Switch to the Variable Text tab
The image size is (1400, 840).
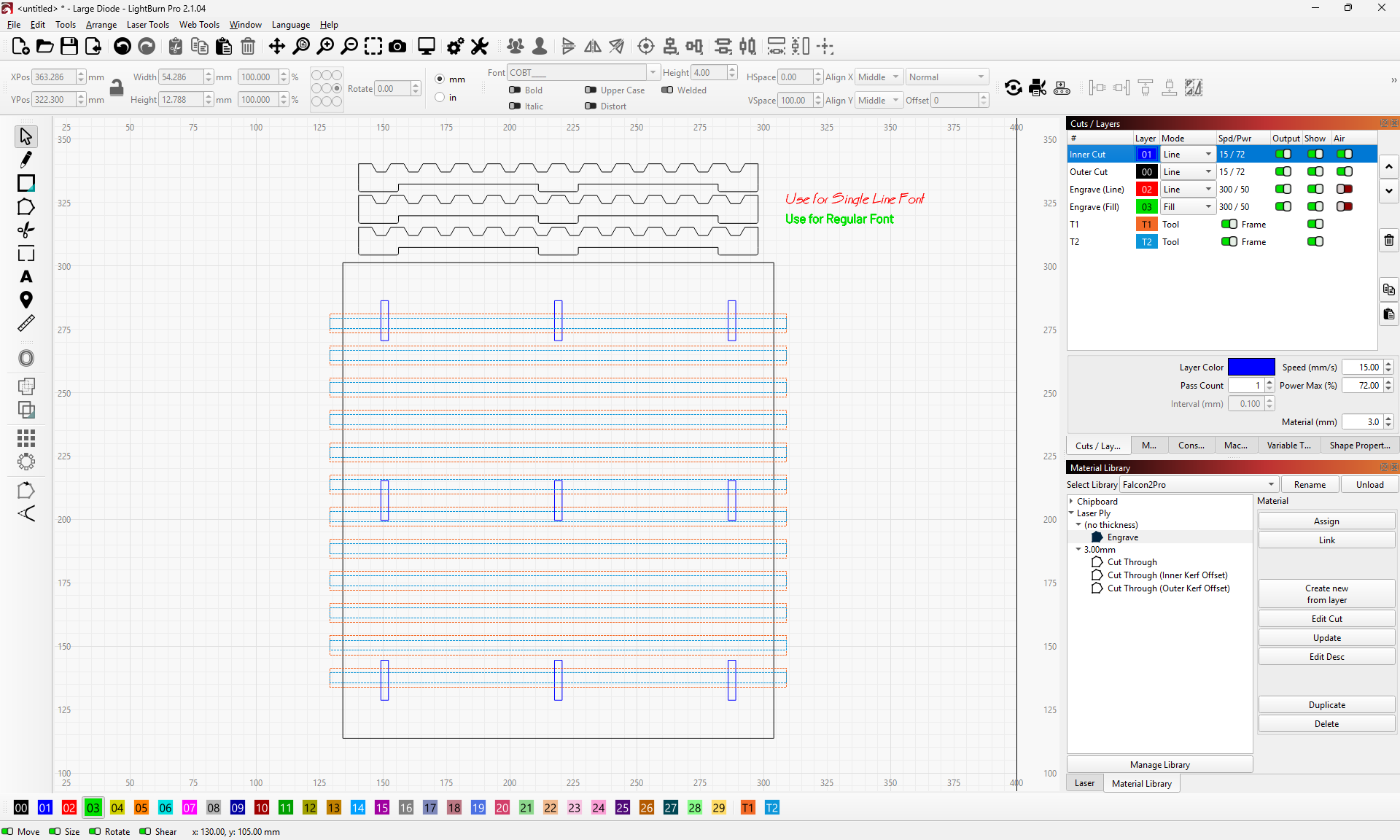click(1288, 445)
